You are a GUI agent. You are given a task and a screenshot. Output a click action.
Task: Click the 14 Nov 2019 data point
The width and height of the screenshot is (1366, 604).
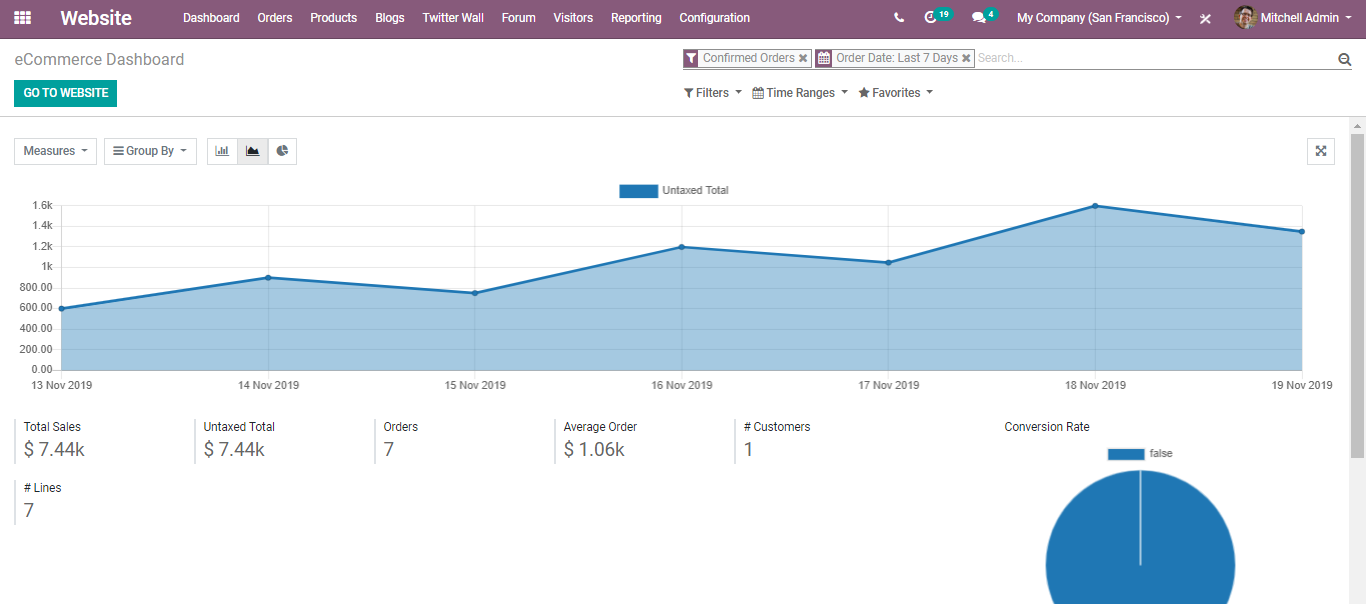coord(268,278)
